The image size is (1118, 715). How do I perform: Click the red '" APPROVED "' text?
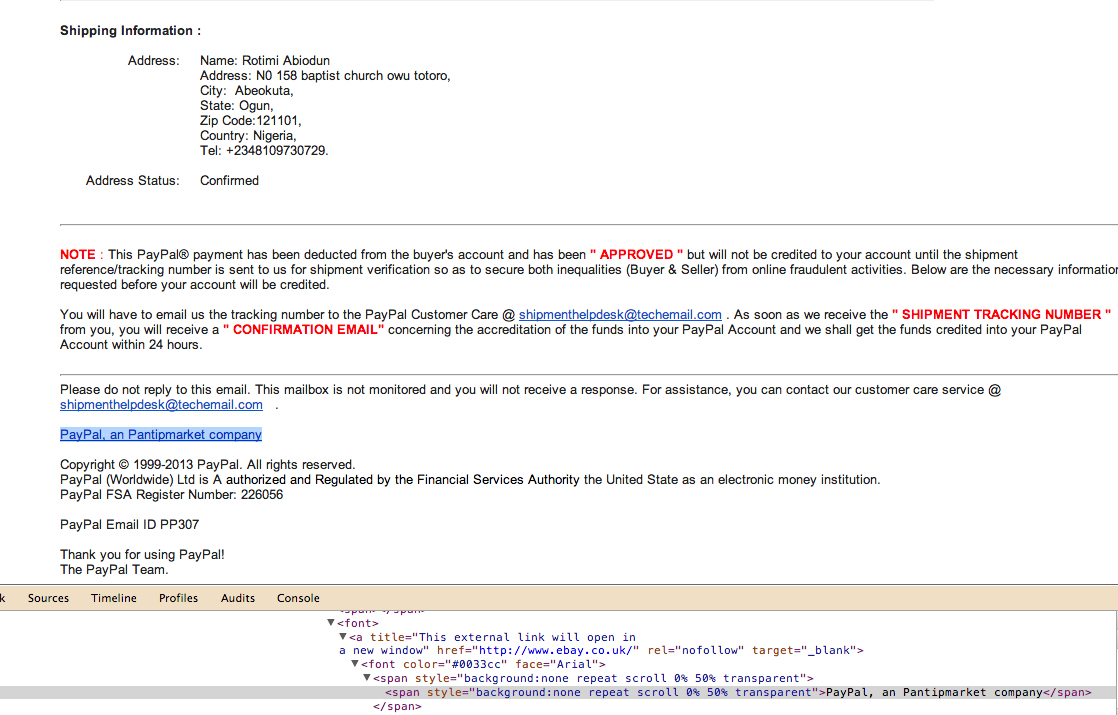(637, 254)
